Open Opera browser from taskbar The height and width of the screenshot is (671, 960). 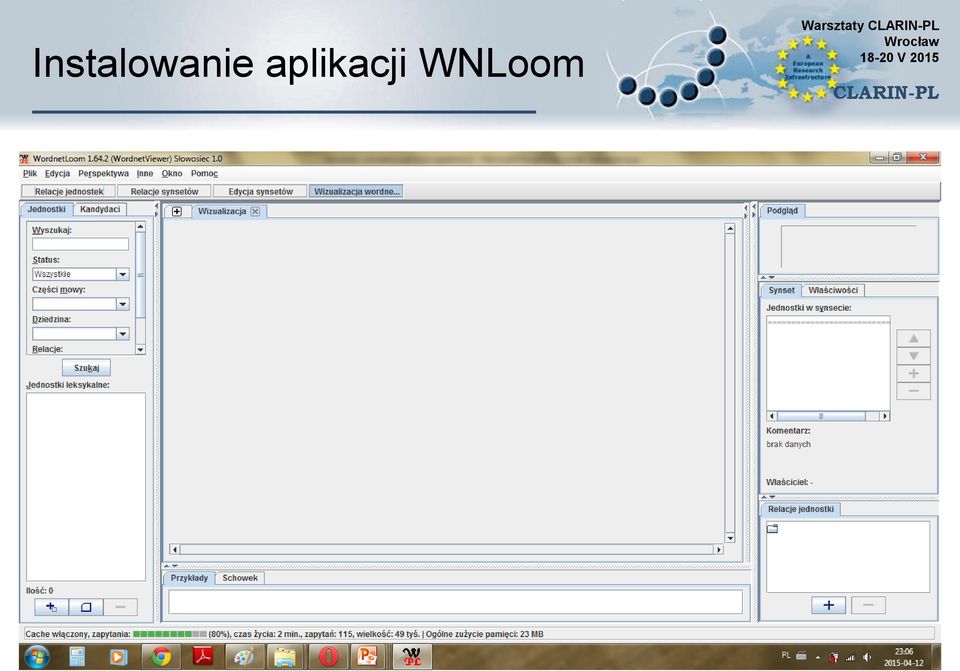click(x=329, y=657)
